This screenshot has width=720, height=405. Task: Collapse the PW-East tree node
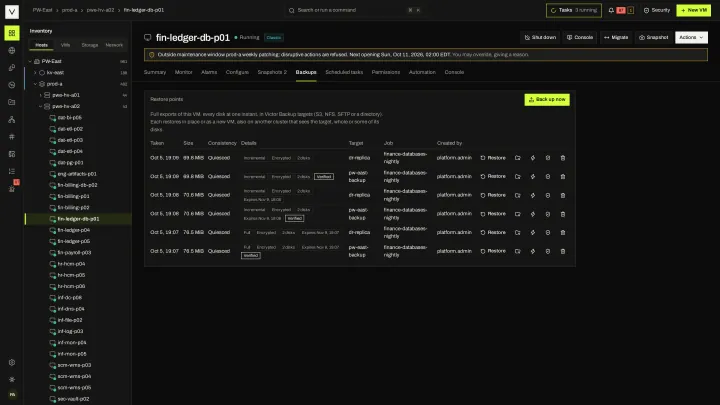point(30,61)
